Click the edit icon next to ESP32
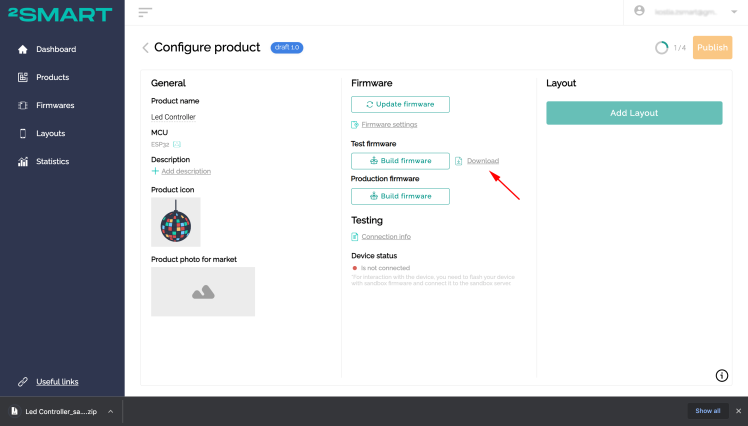 coord(177,145)
